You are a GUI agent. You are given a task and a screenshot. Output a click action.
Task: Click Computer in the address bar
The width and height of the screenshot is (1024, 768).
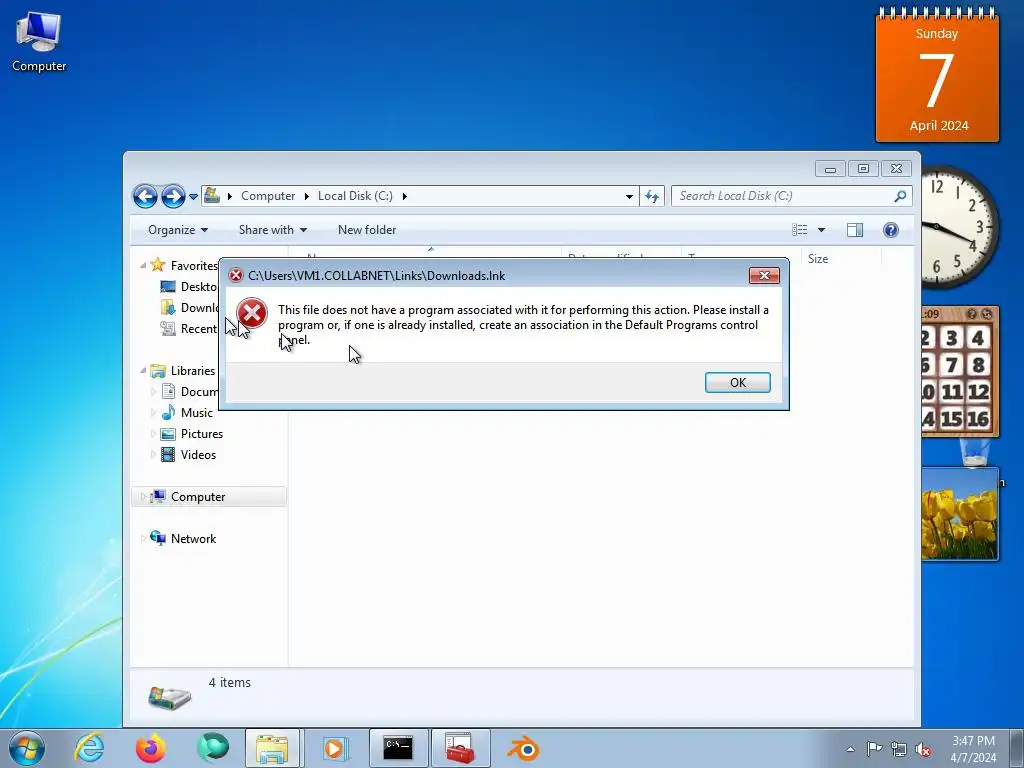coord(268,196)
